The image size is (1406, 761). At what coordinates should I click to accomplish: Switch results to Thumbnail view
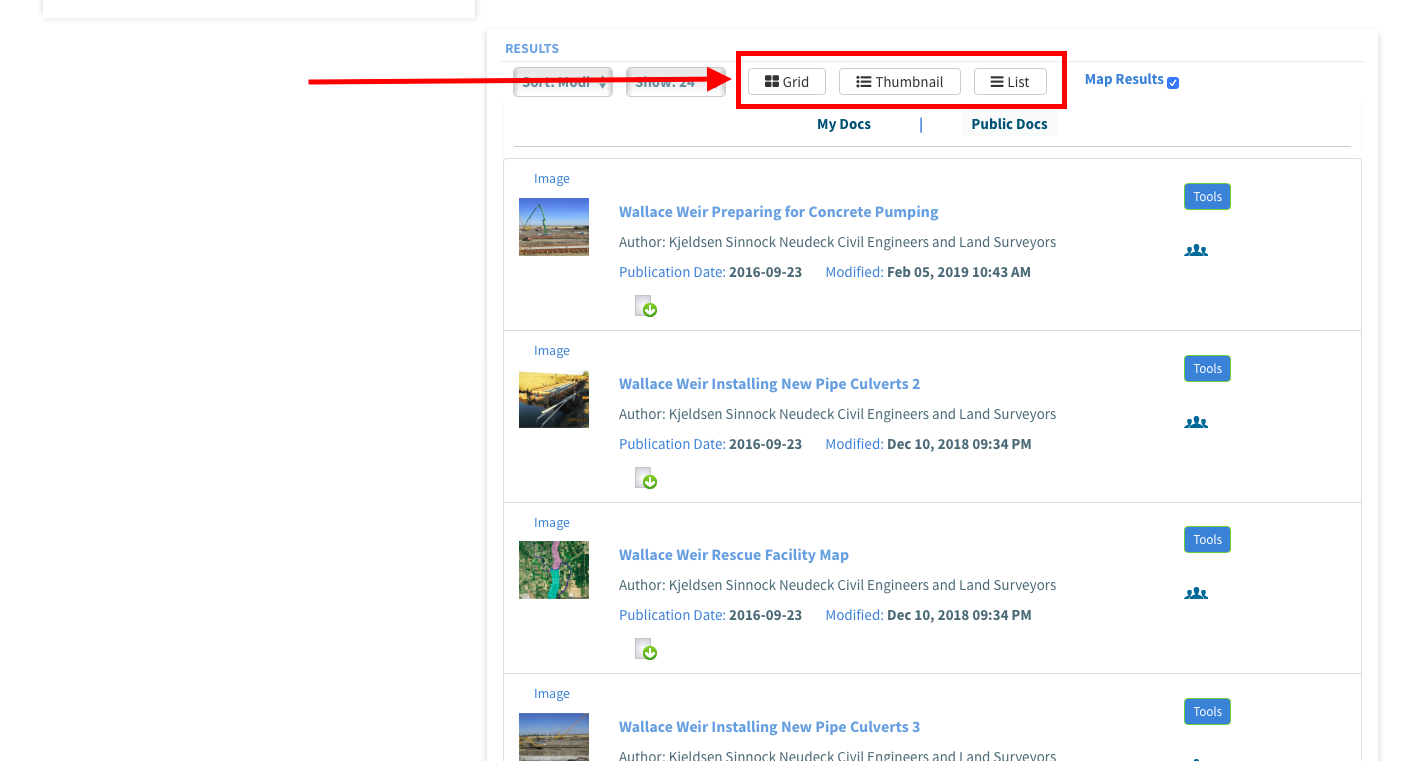pos(899,82)
